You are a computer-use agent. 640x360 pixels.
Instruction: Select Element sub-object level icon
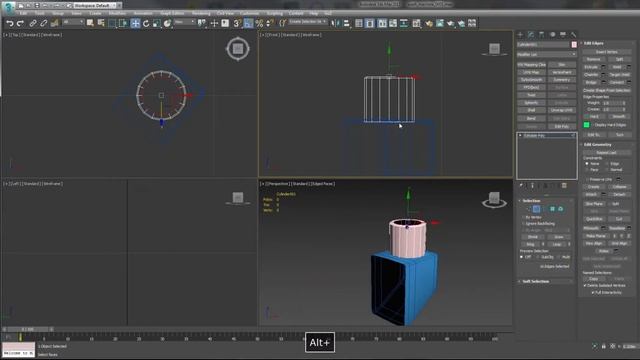tap(560, 209)
